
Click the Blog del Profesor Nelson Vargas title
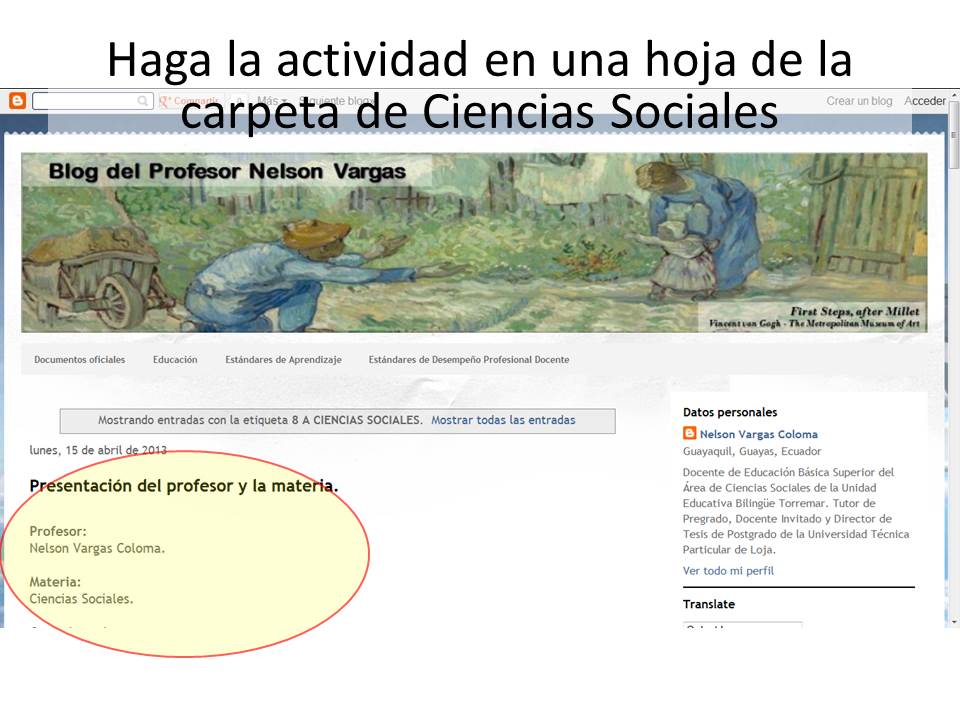227,171
